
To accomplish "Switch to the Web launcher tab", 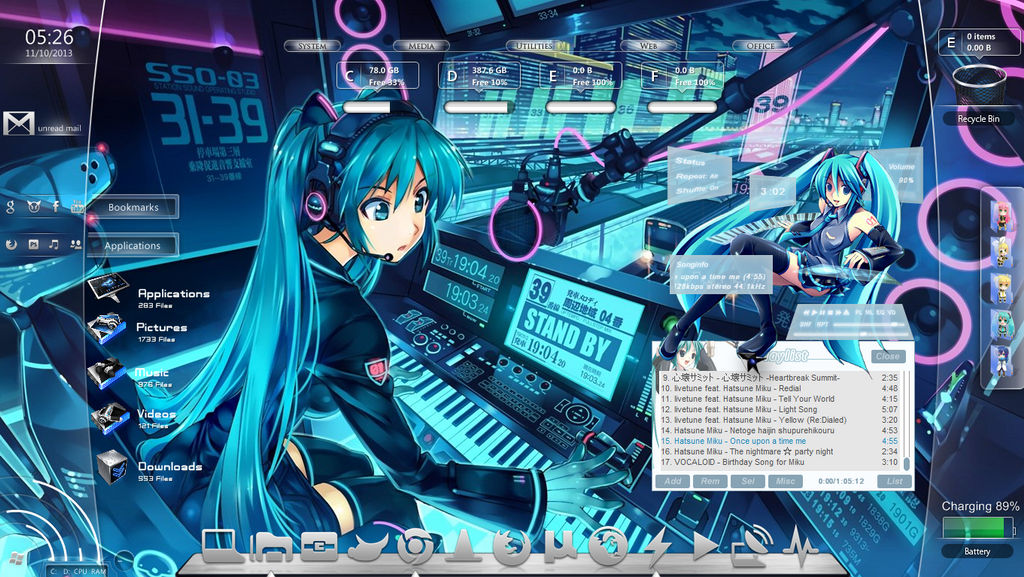I will (x=648, y=46).
